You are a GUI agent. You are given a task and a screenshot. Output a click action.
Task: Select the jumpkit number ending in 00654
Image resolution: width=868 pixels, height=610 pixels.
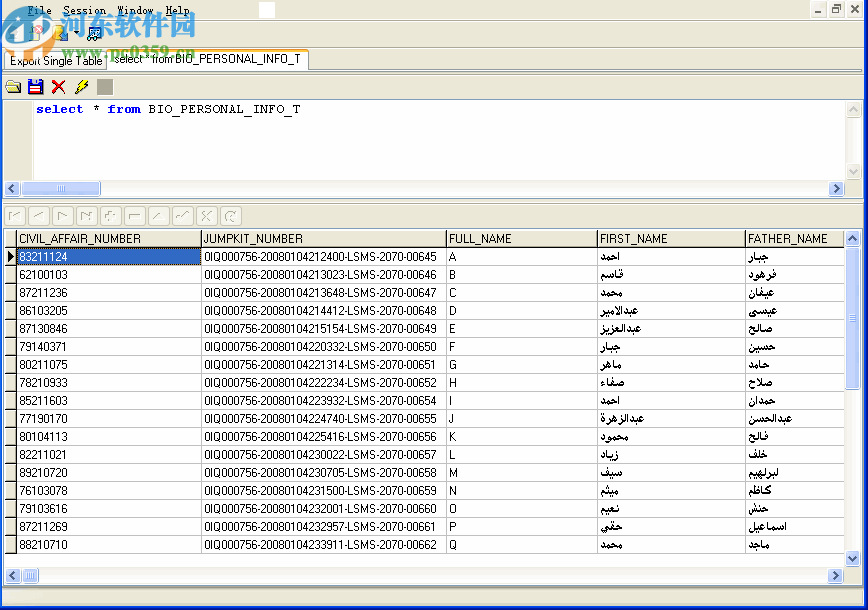coord(323,400)
